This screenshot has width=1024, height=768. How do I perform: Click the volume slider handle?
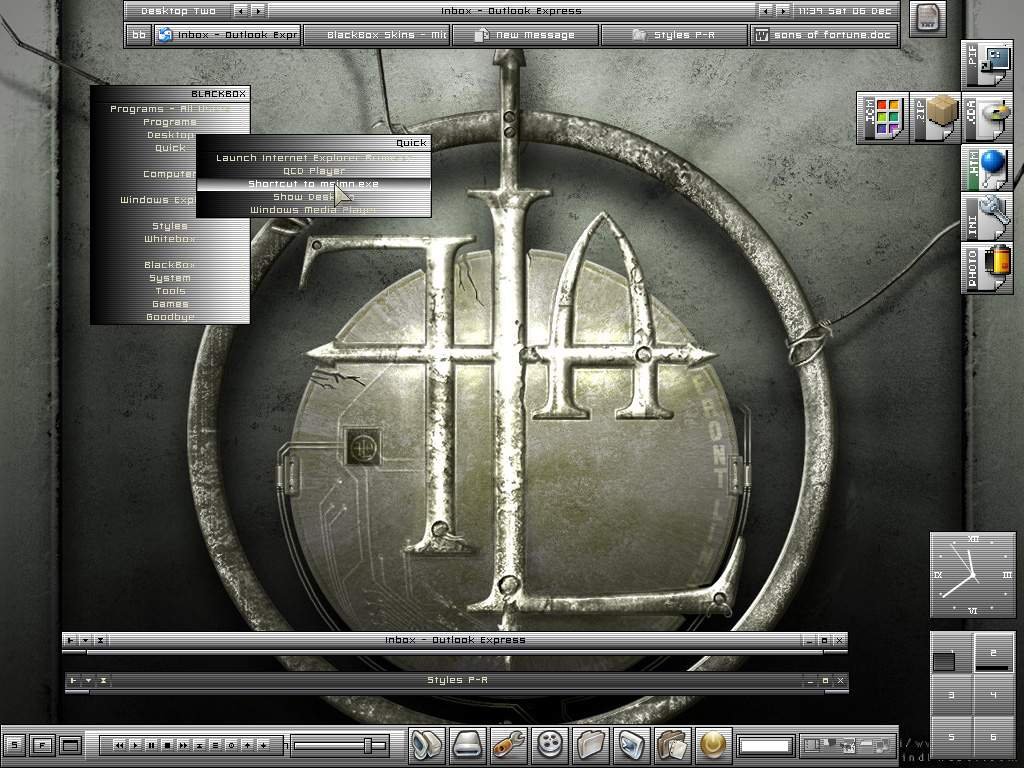click(x=368, y=745)
